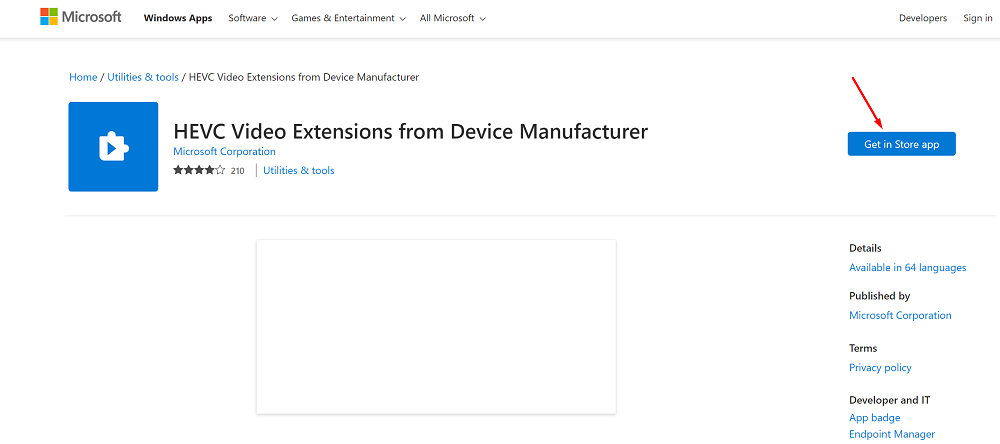This screenshot has width=1000, height=444.
Task: Click the App badge link
Action: point(874,418)
